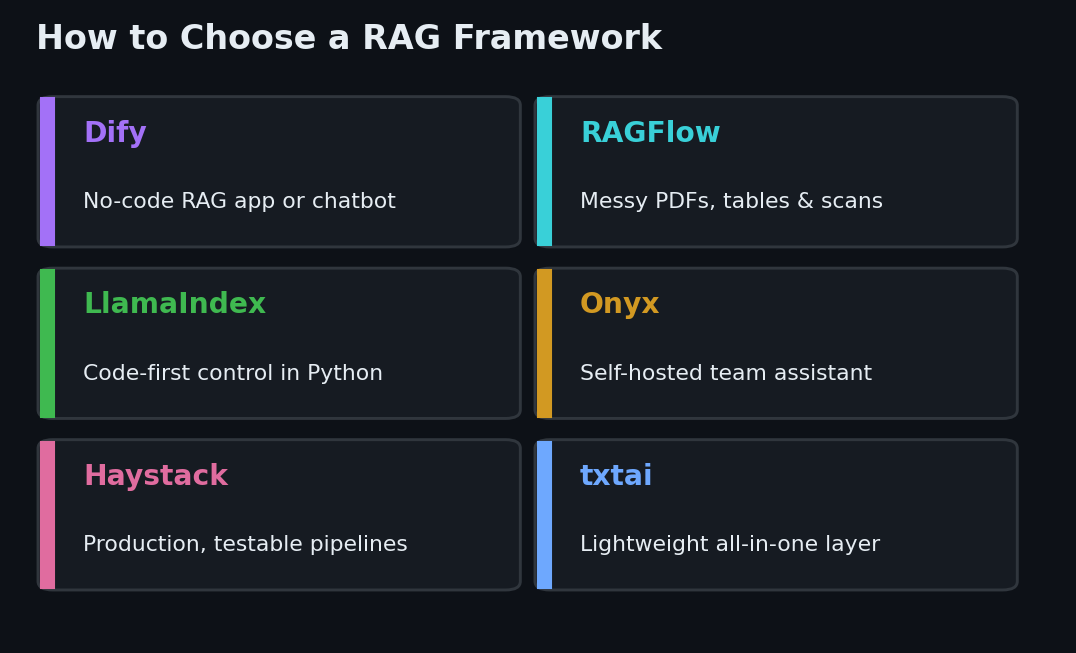This screenshot has width=1076, height=653.
Task: Click "Self-hosted team assistant" text
Action: [x=726, y=372]
